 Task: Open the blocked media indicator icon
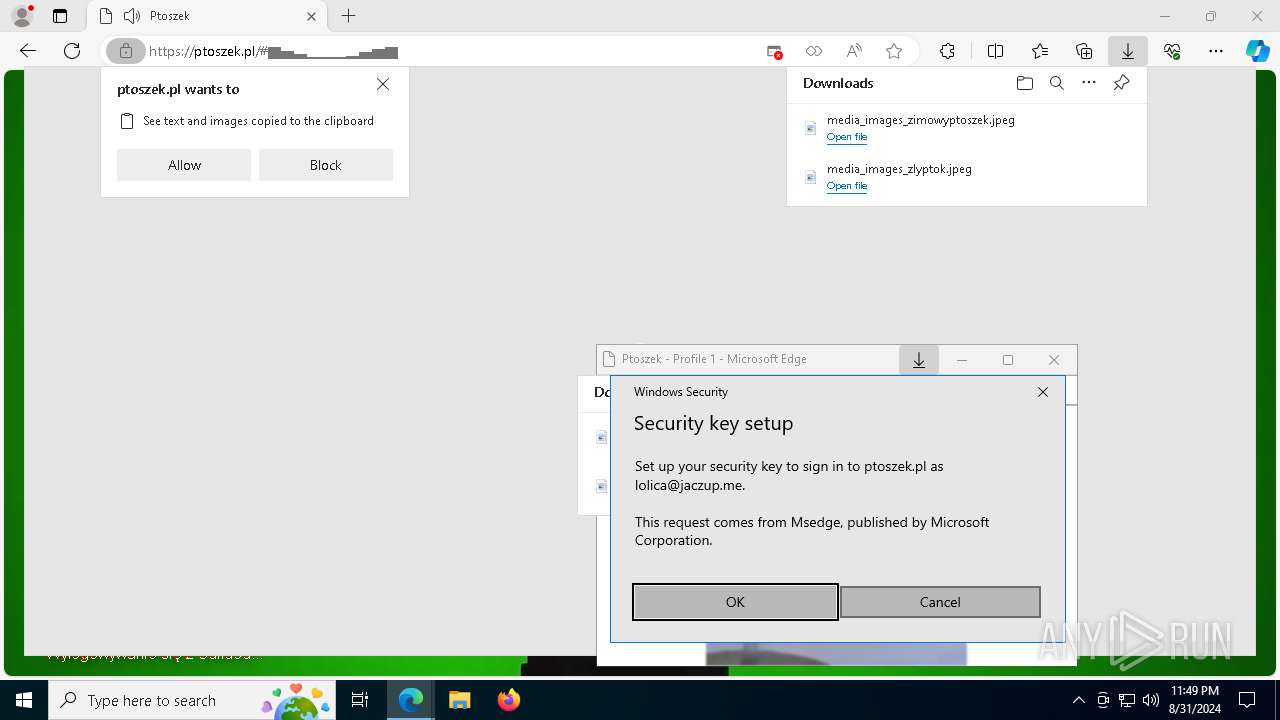(x=775, y=51)
